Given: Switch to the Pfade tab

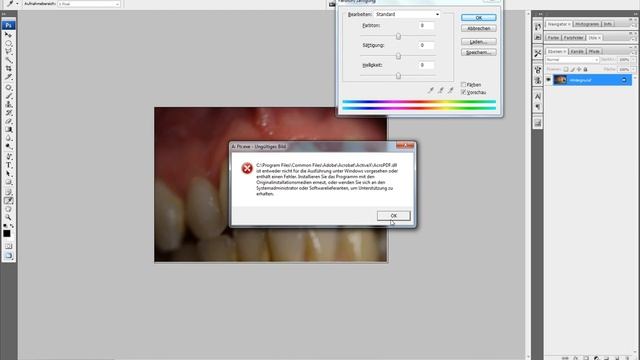Looking at the screenshot, I should point(594,51).
